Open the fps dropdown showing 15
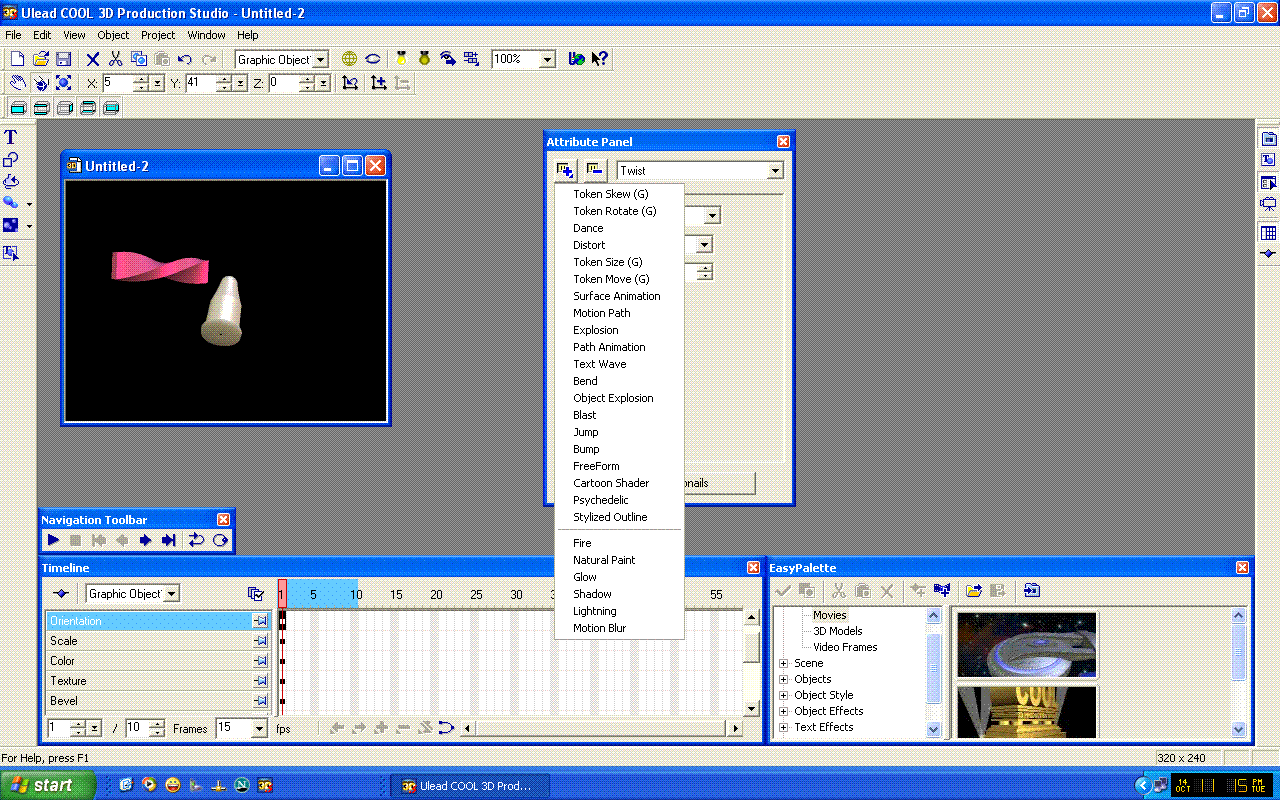Screen dimensions: 1280x800 (259, 729)
